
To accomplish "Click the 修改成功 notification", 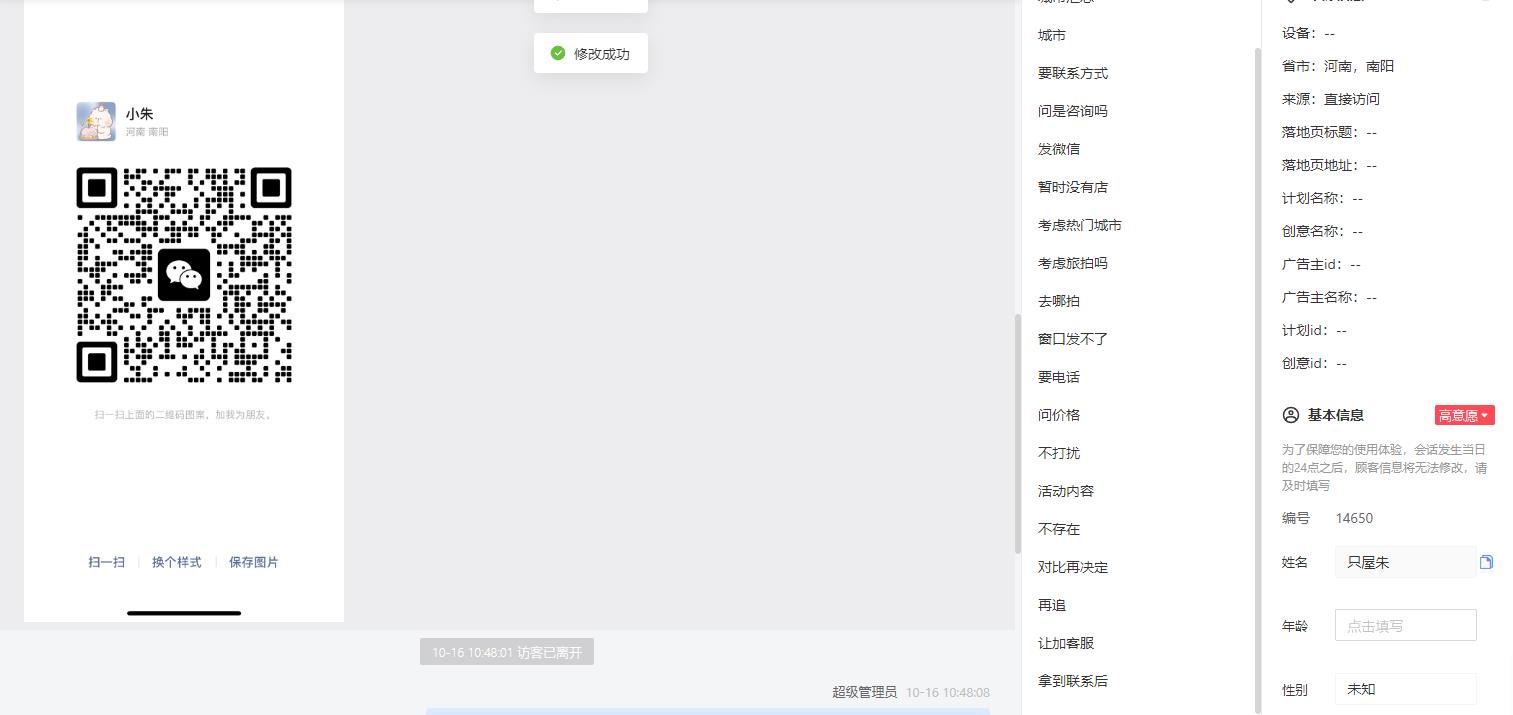I will point(591,53).
